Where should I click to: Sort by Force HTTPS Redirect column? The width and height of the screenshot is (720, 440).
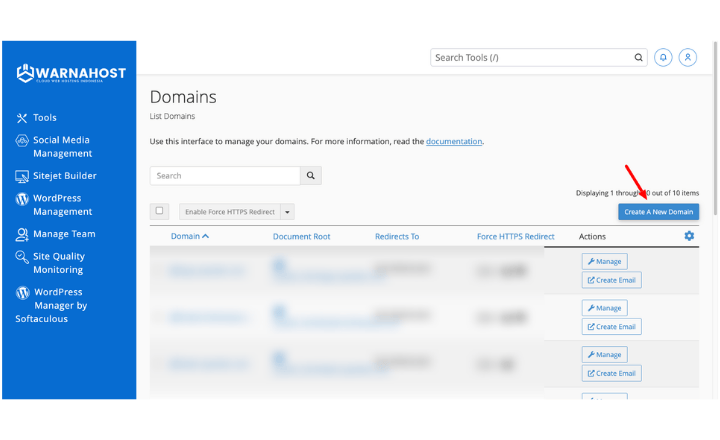(516, 237)
